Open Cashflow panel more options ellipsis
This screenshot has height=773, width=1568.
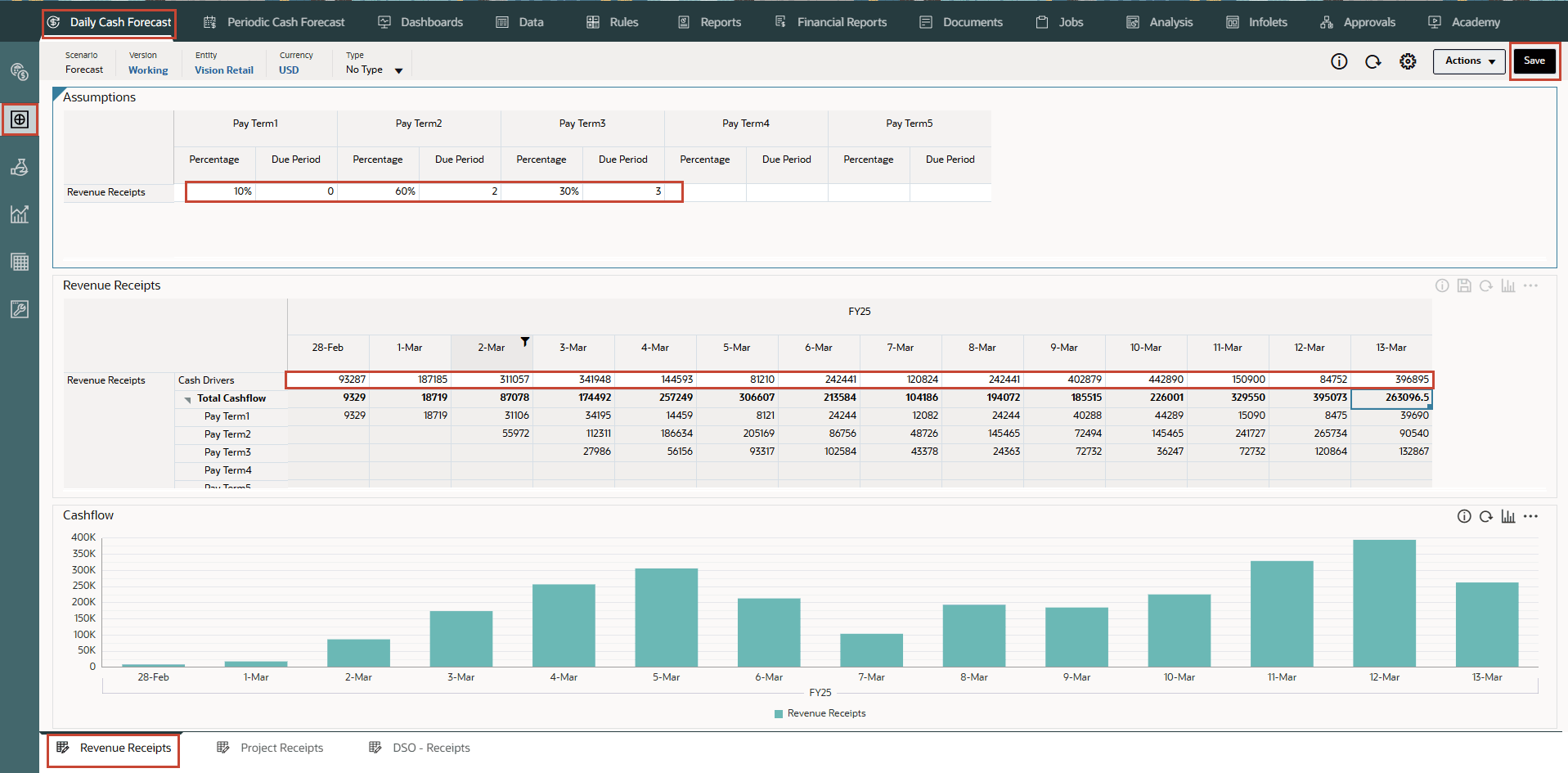pos(1531,516)
